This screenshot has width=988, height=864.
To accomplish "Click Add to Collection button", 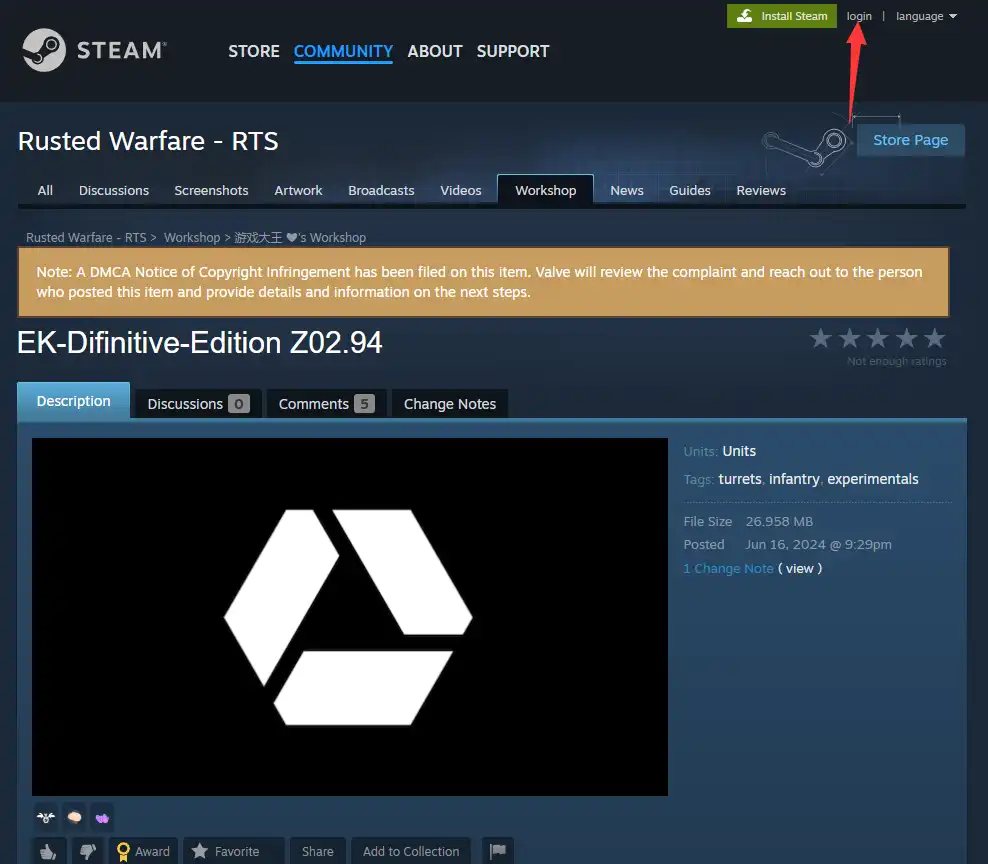I will coord(411,851).
